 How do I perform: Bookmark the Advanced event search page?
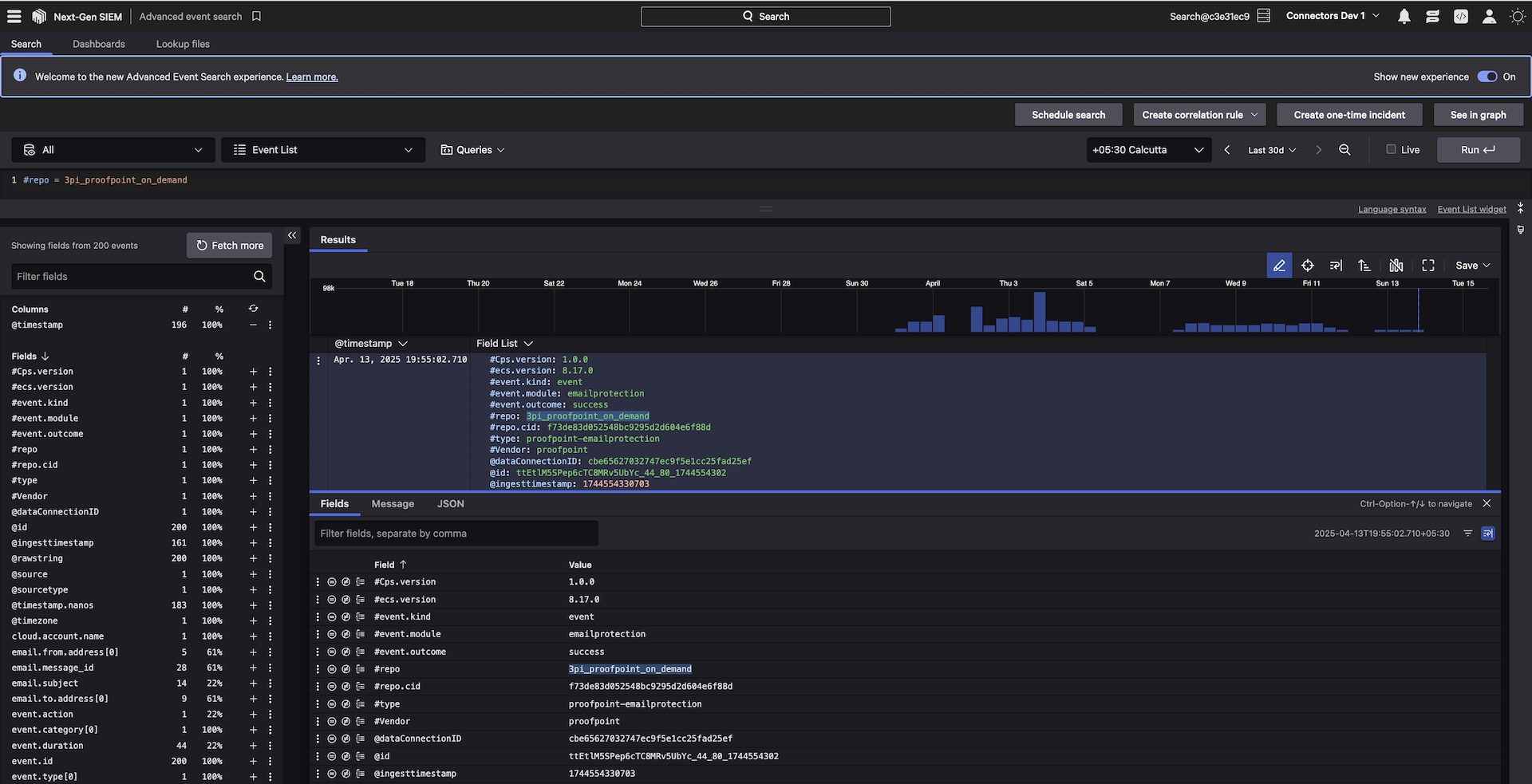point(256,16)
